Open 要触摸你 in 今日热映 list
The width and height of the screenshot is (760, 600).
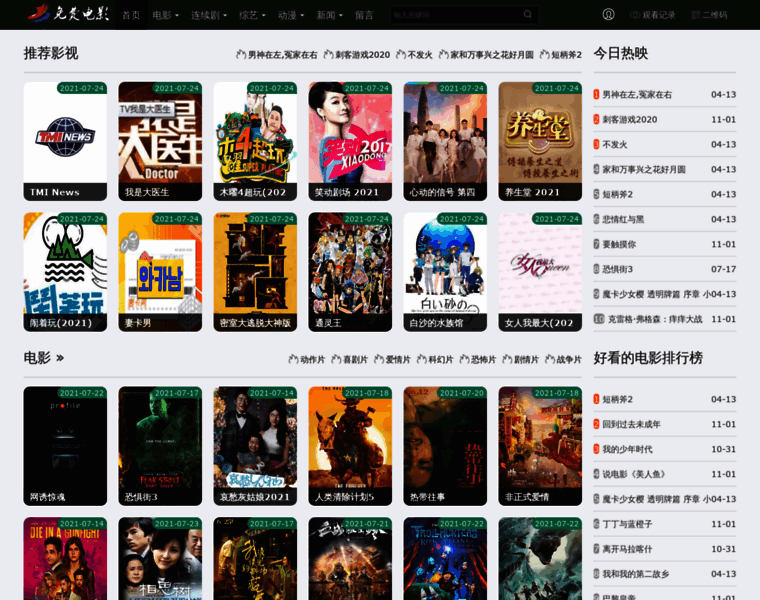[x=619, y=245]
